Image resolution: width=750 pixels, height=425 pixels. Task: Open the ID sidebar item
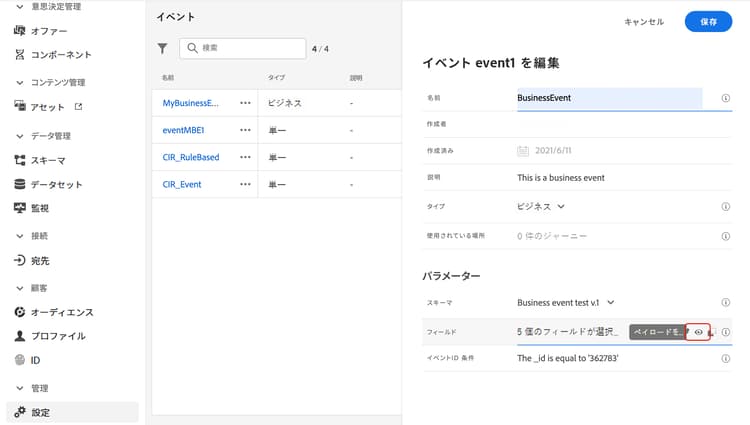pos(27,360)
